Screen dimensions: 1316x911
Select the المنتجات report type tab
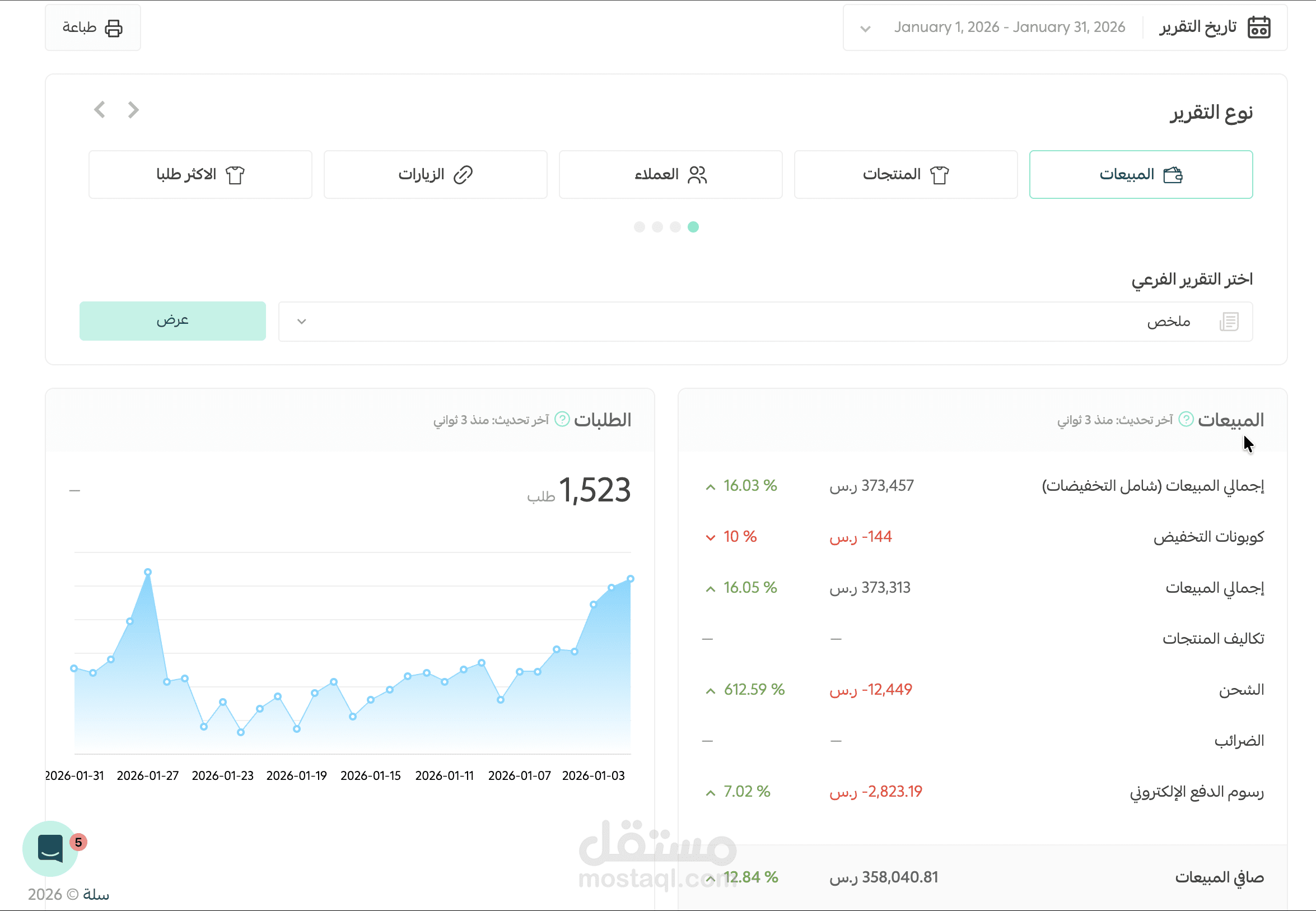point(906,175)
